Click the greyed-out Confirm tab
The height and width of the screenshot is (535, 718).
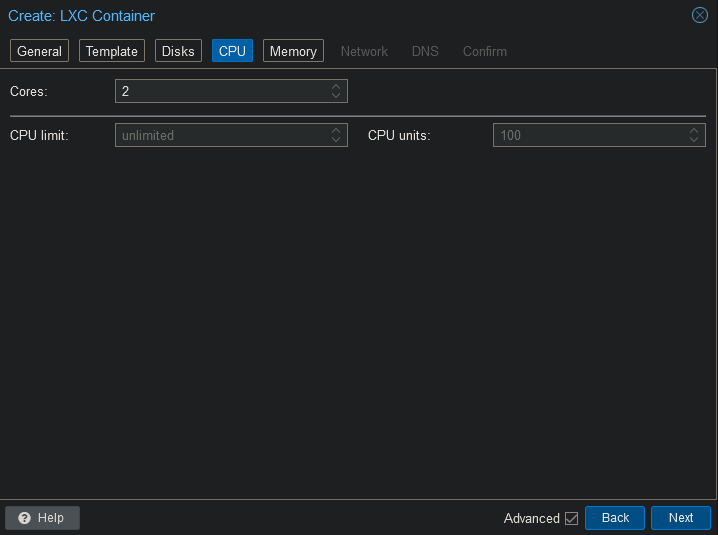coord(484,51)
